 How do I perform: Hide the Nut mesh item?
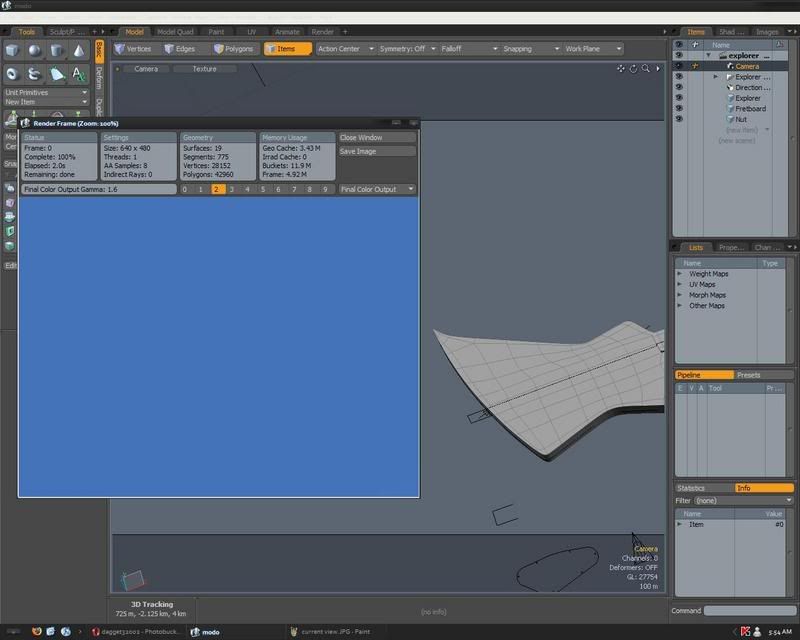[x=679, y=120]
